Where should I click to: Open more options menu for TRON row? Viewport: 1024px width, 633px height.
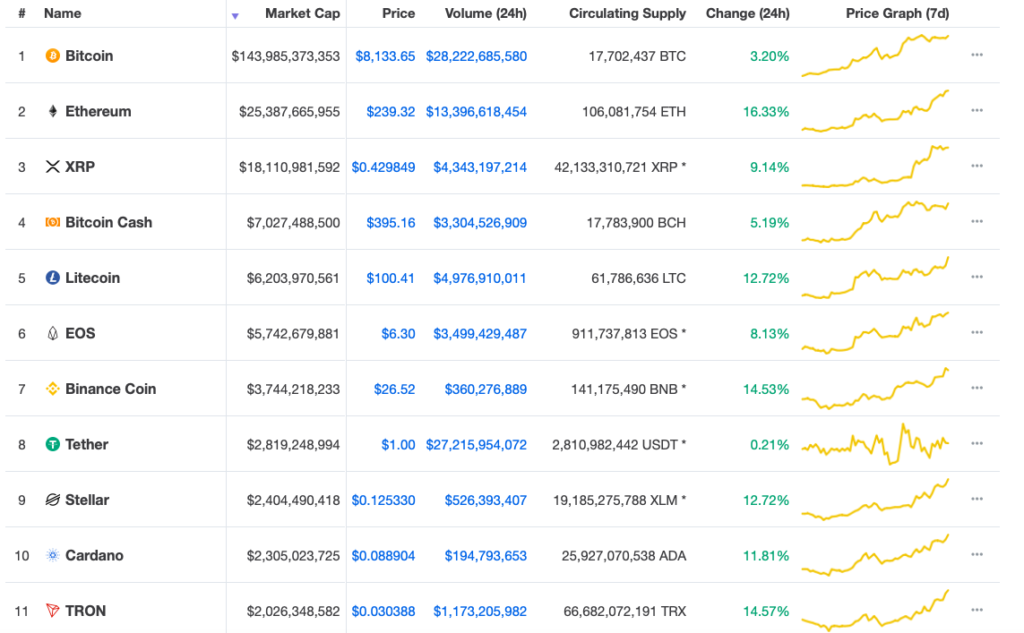click(977, 610)
